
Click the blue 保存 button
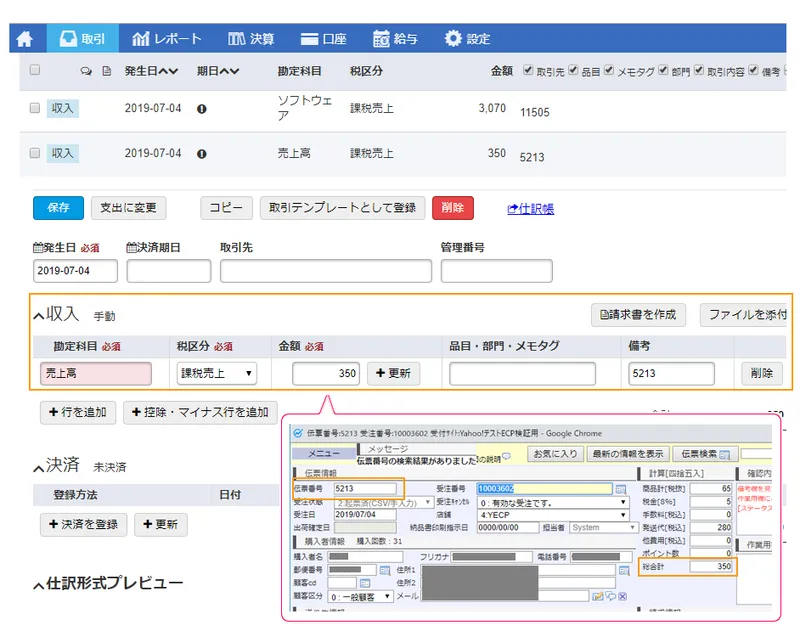[x=58, y=208]
